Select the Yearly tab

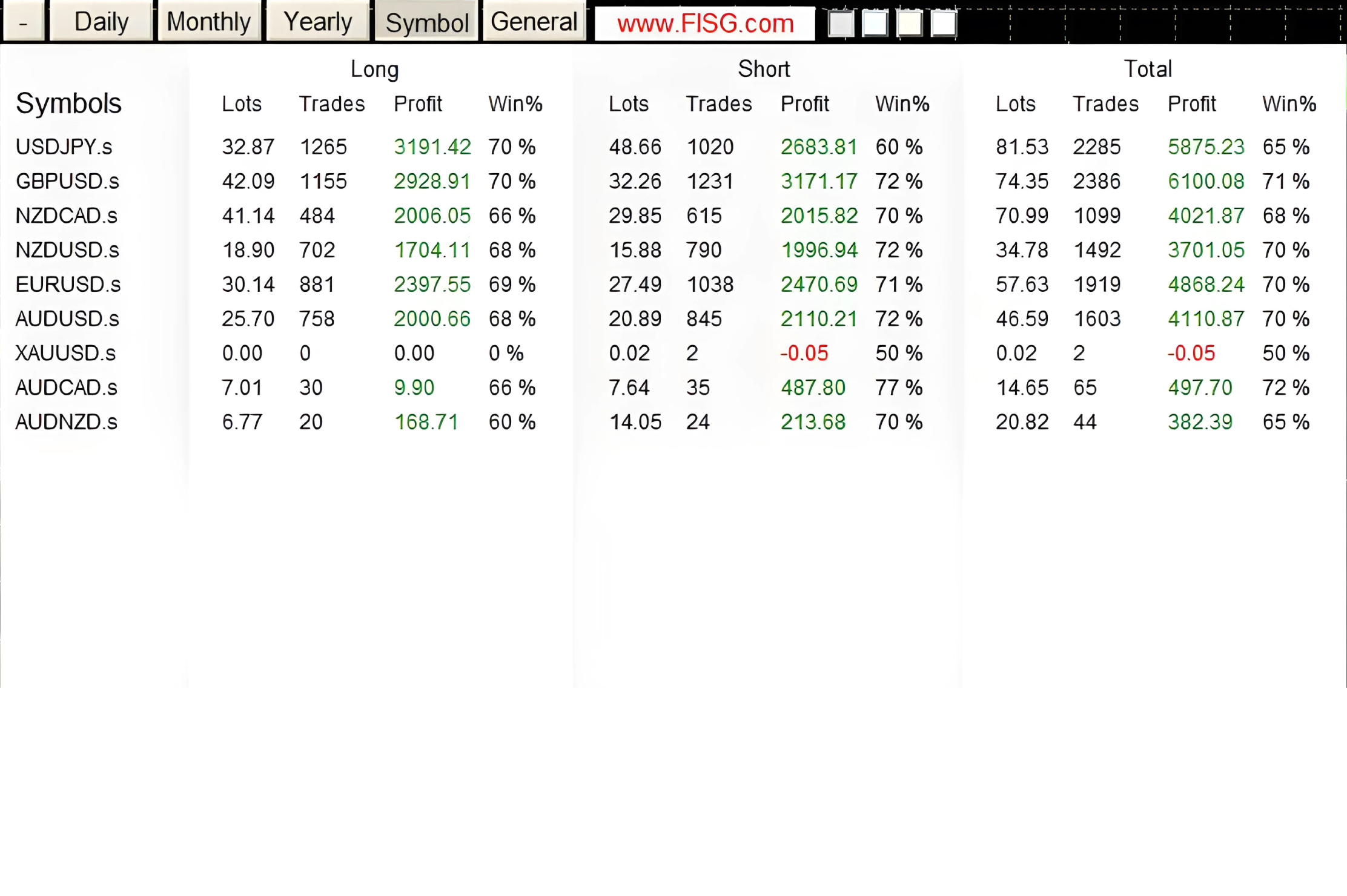coord(317,22)
